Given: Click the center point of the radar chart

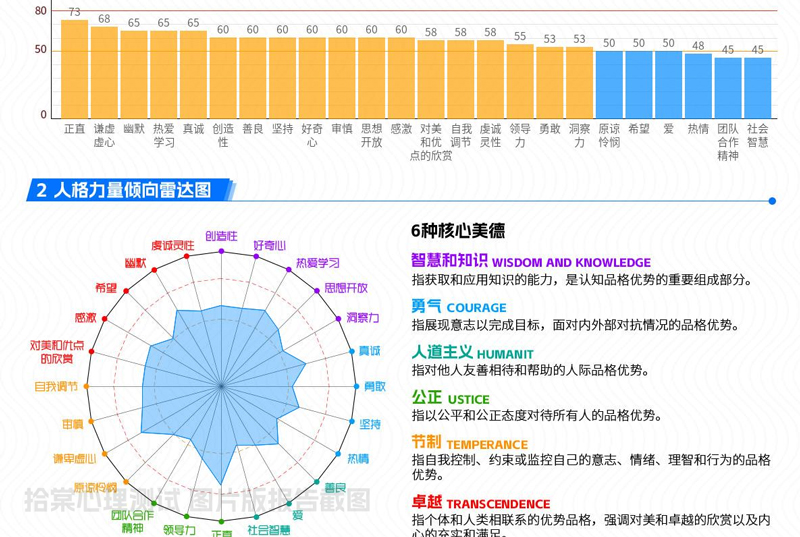Looking at the screenshot, I should point(221,387).
